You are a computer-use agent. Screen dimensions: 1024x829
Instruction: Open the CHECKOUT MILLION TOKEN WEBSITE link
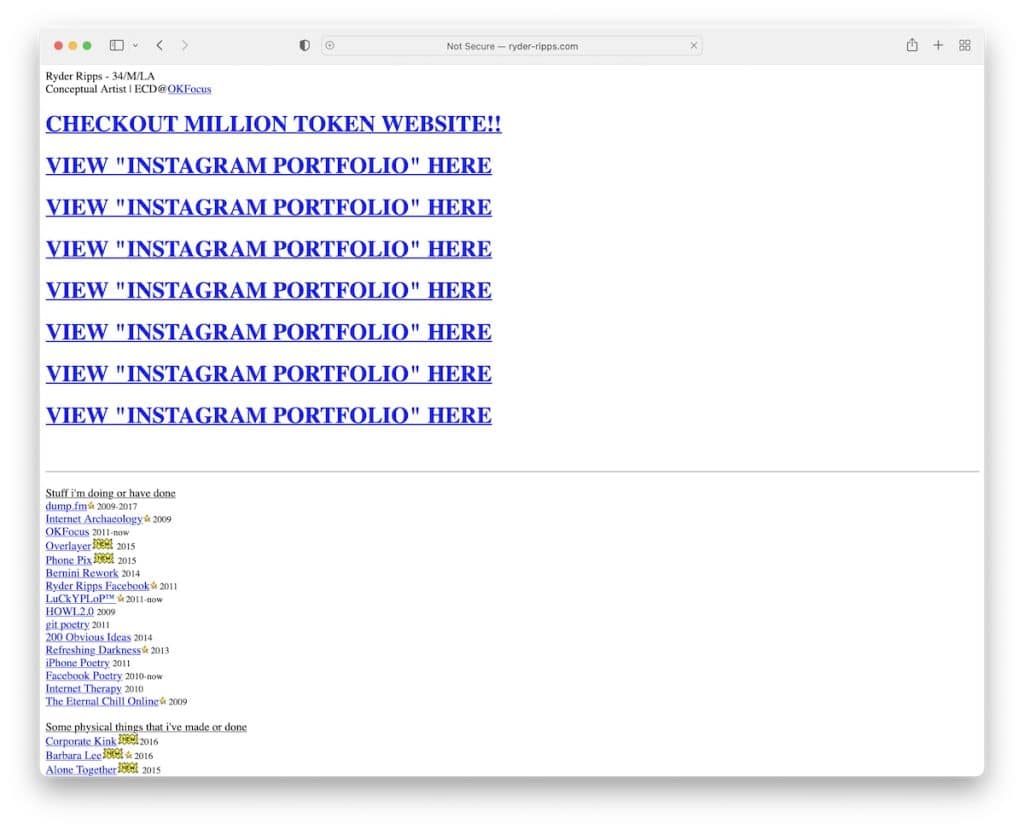click(273, 124)
